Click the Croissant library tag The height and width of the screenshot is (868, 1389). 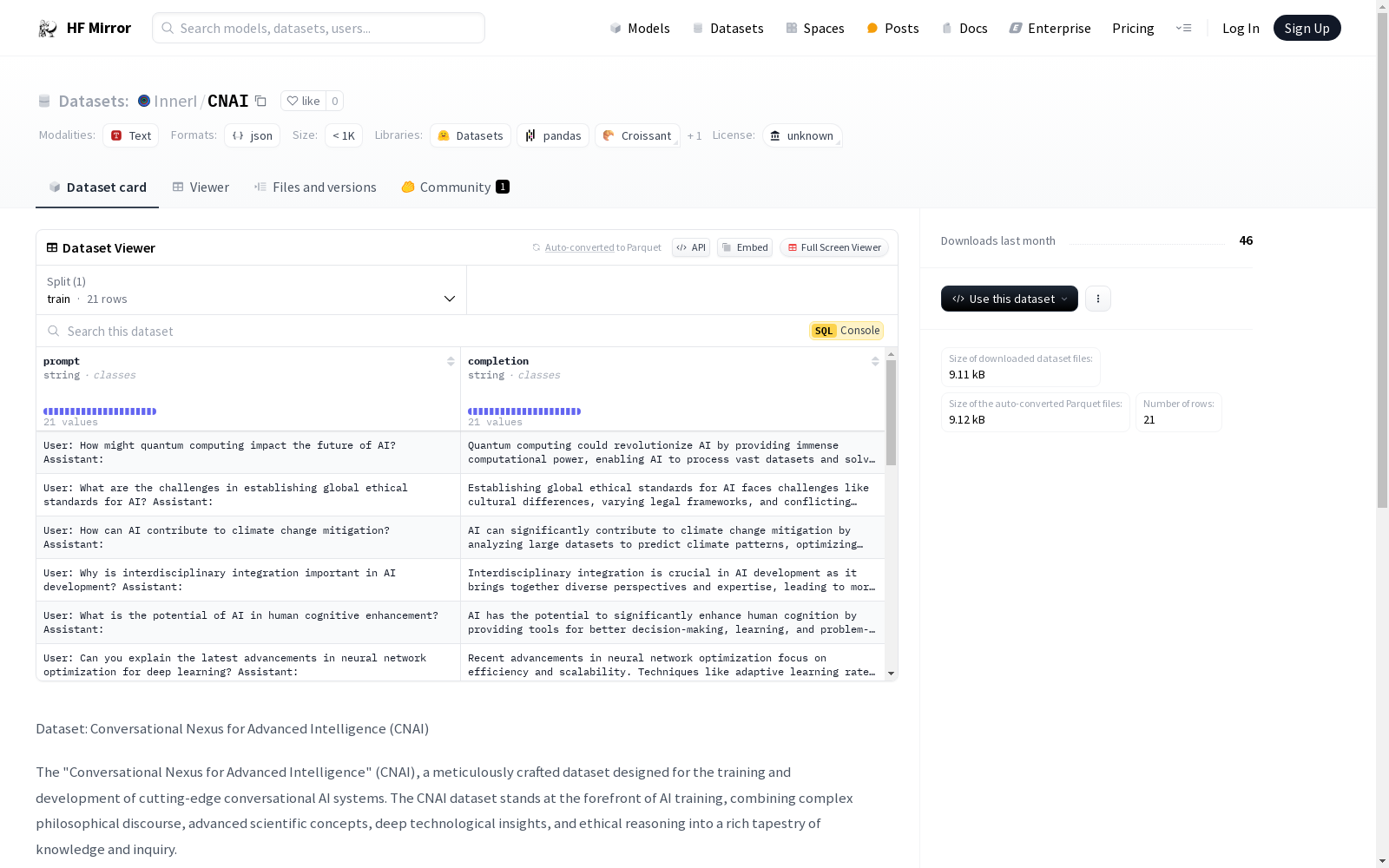point(637,135)
